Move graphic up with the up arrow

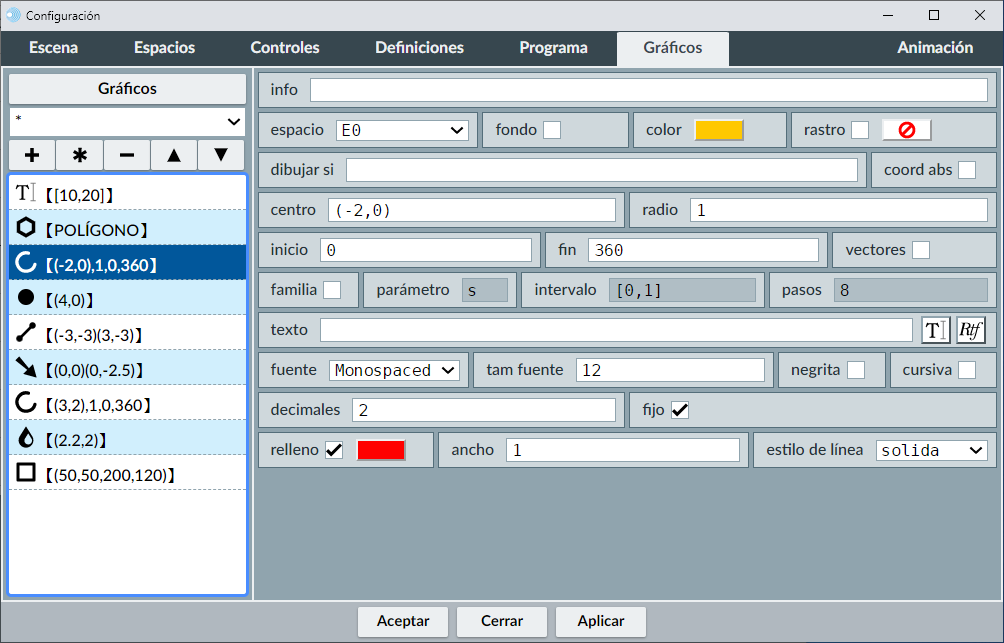pyautogui.click(x=174, y=155)
